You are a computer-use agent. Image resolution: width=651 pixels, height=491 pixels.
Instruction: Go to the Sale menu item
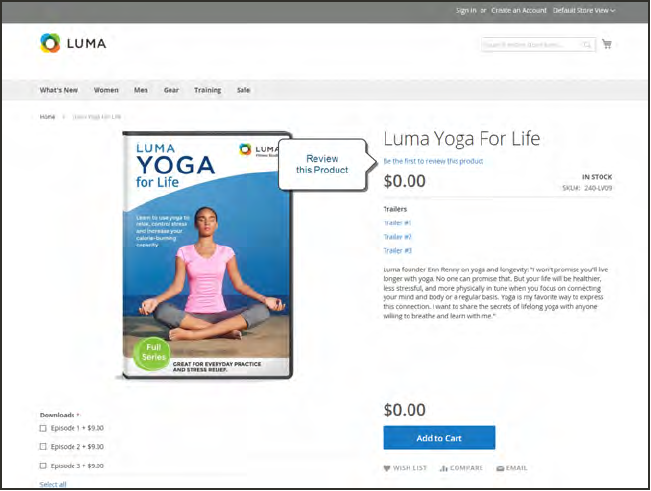(243, 90)
